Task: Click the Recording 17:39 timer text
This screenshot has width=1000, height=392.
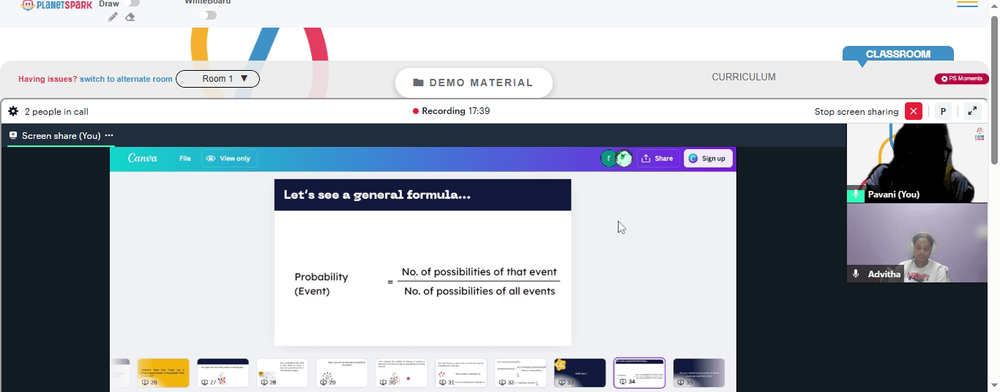Action: coord(455,111)
